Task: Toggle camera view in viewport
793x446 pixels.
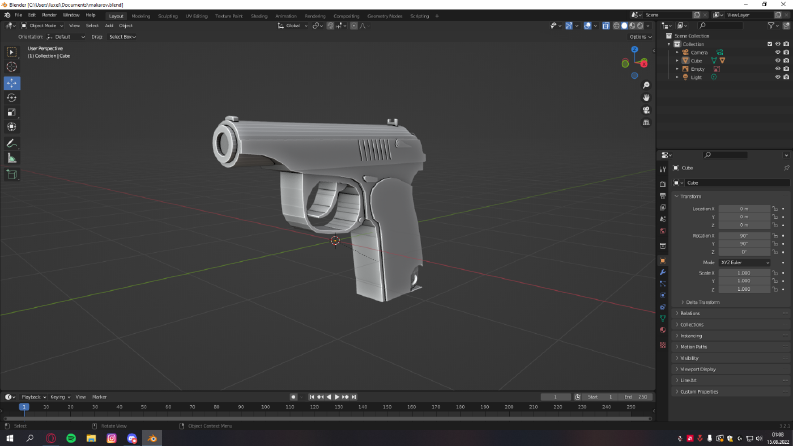Action: (646, 110)
